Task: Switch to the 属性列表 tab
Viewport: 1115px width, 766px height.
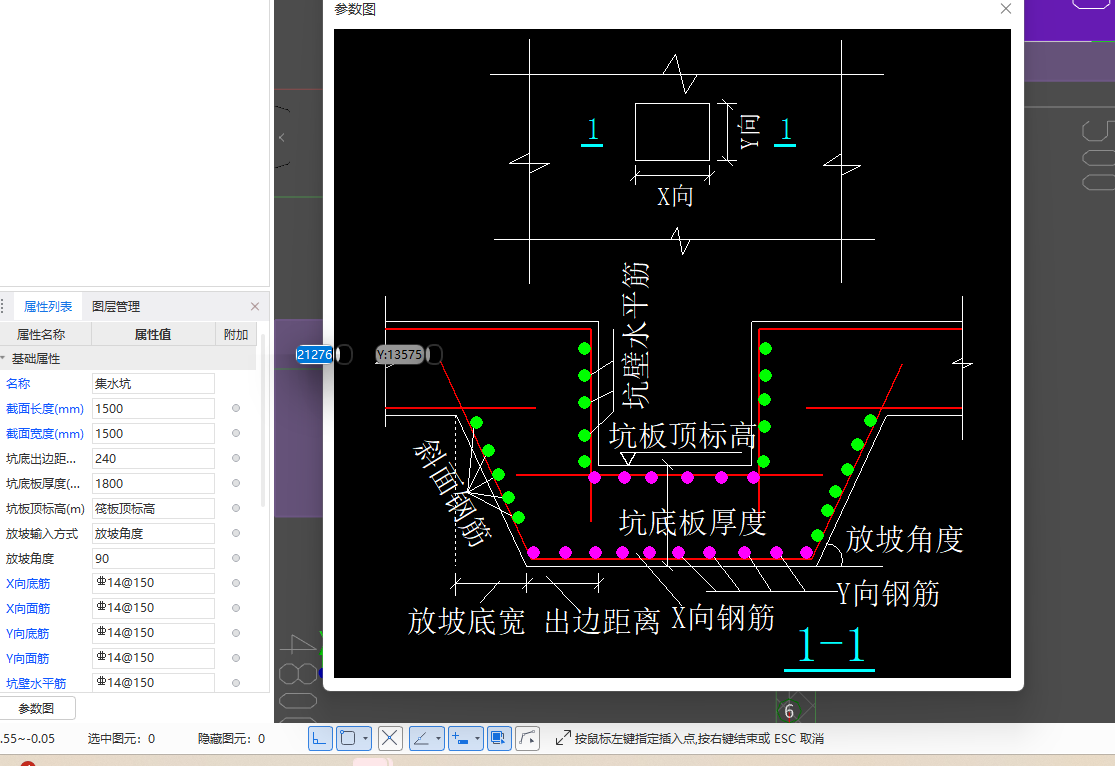Action: pyautogui.click(x=48, y=307)
